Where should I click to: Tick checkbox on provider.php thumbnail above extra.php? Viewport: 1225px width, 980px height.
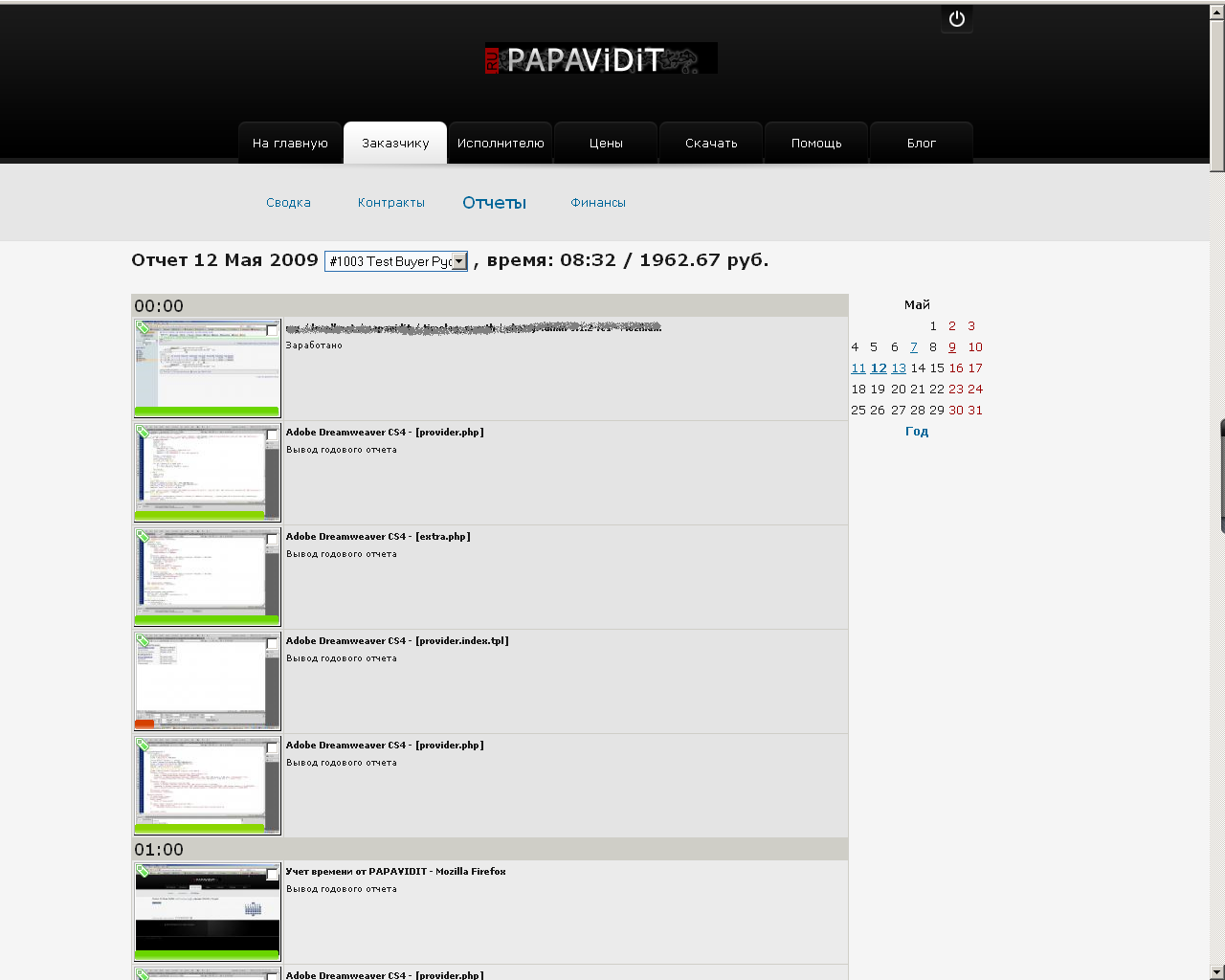coord(273,434)
